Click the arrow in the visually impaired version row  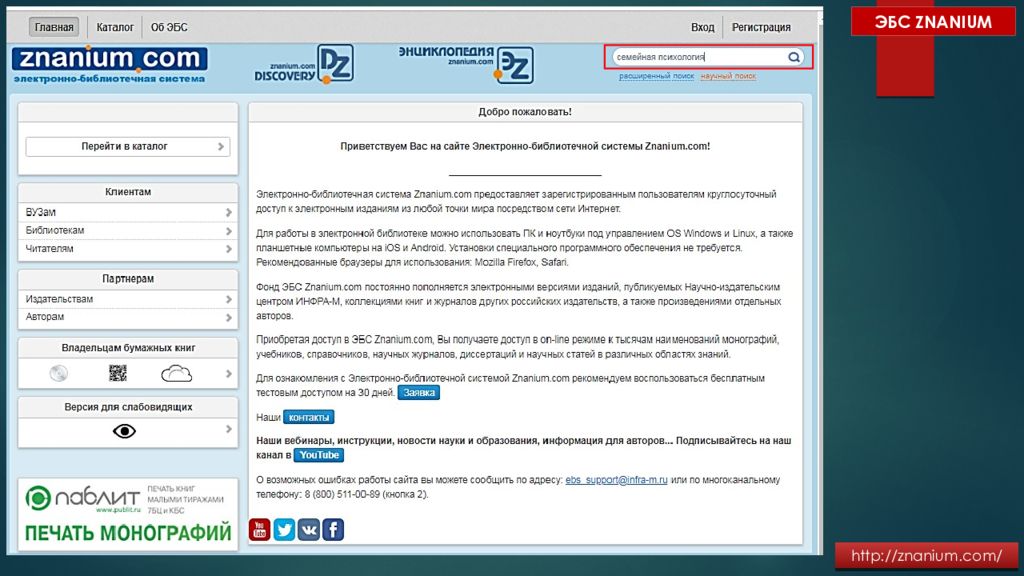click(229, 429)
